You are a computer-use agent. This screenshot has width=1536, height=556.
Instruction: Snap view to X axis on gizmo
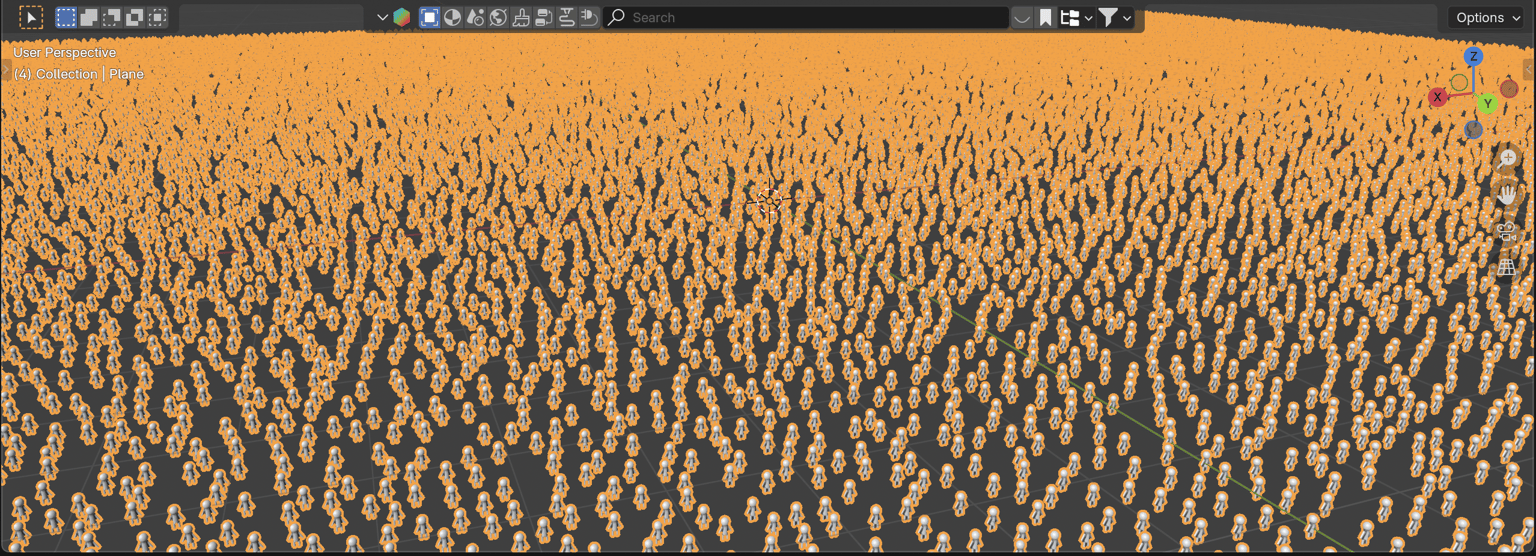[1438, 97]
